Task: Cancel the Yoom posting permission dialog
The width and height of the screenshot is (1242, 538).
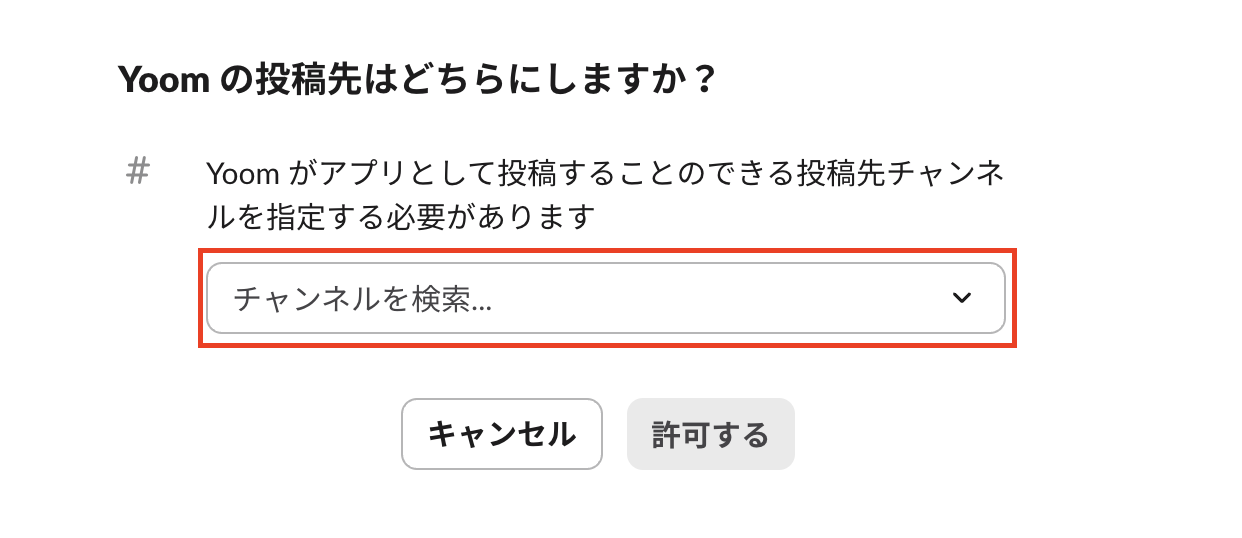Action: [502, 434]
